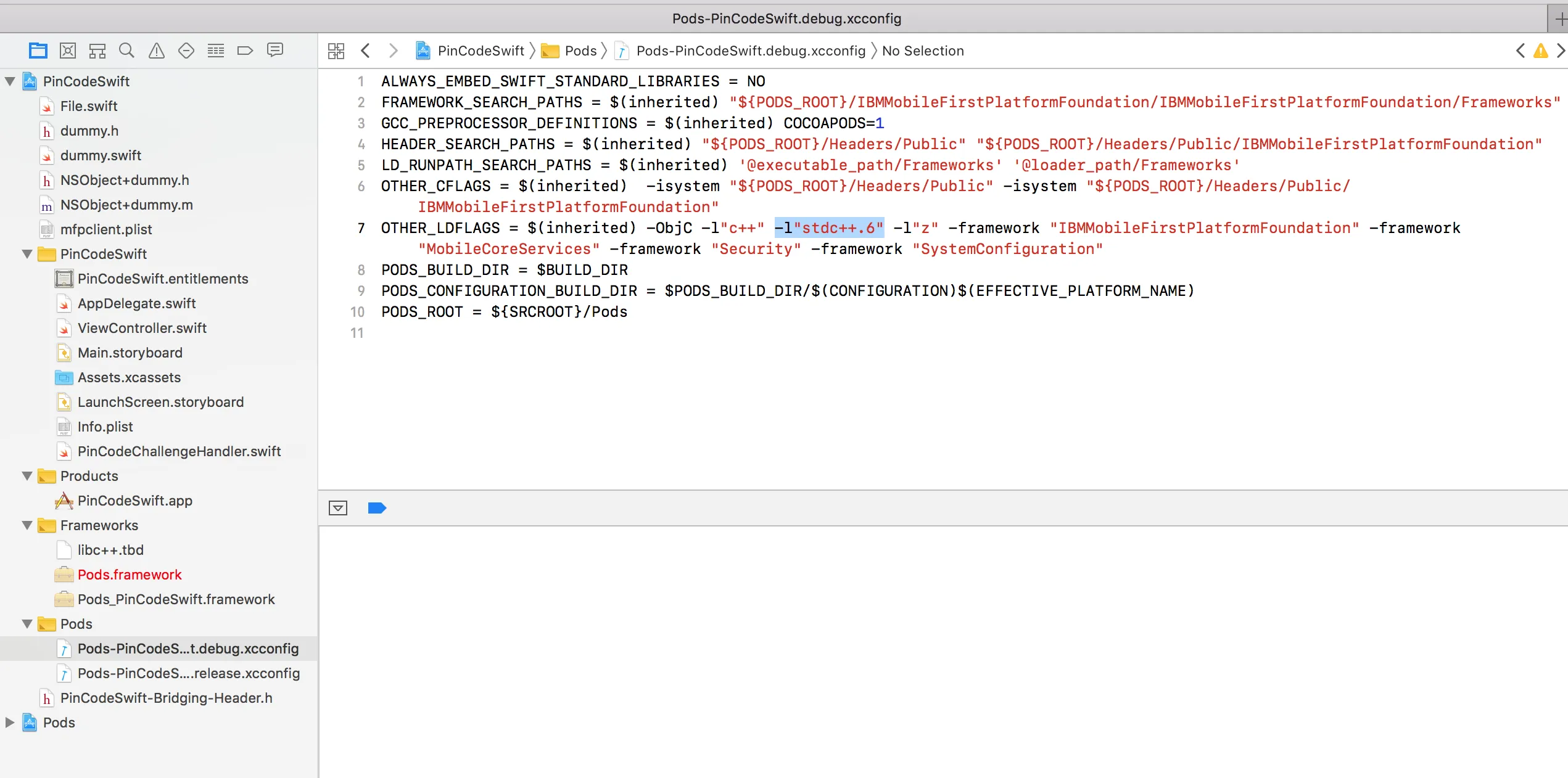Open the Symbol navigator hierarchy icon
Screen dimensions: 1568x778
pyautogui.click(x=97, y=51)
